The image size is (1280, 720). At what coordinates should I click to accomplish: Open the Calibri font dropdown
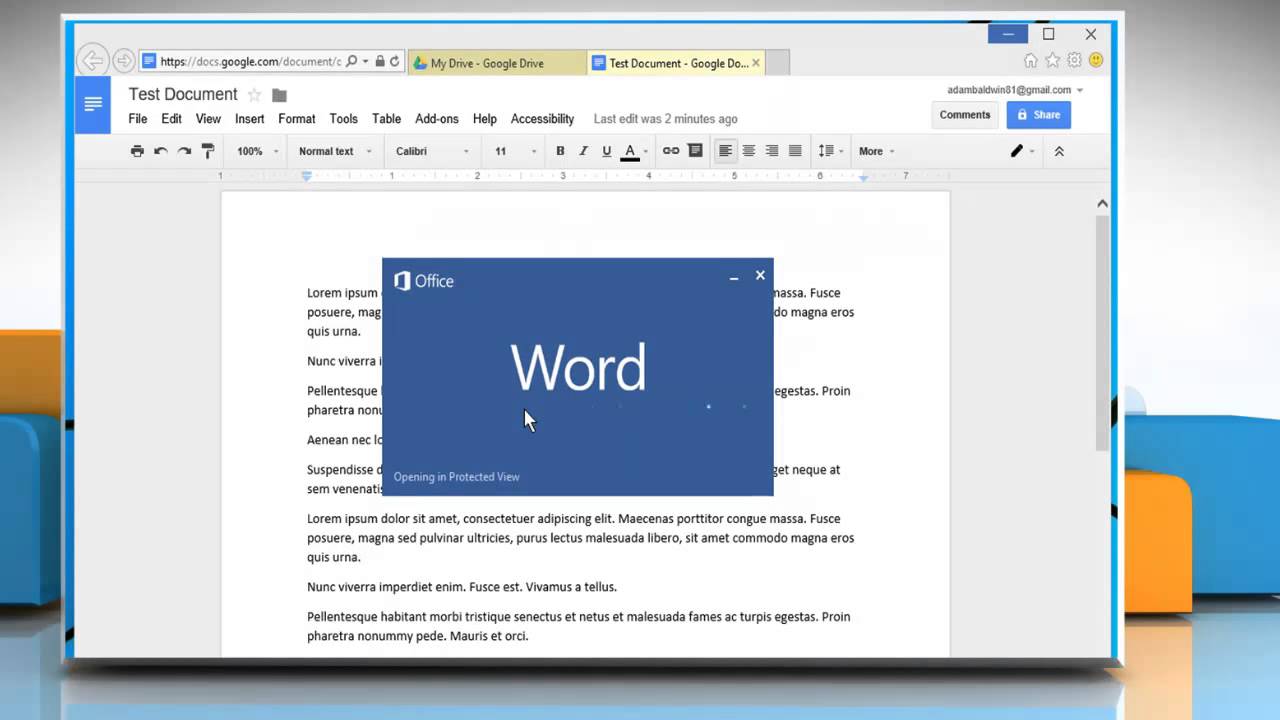point(432,151)
